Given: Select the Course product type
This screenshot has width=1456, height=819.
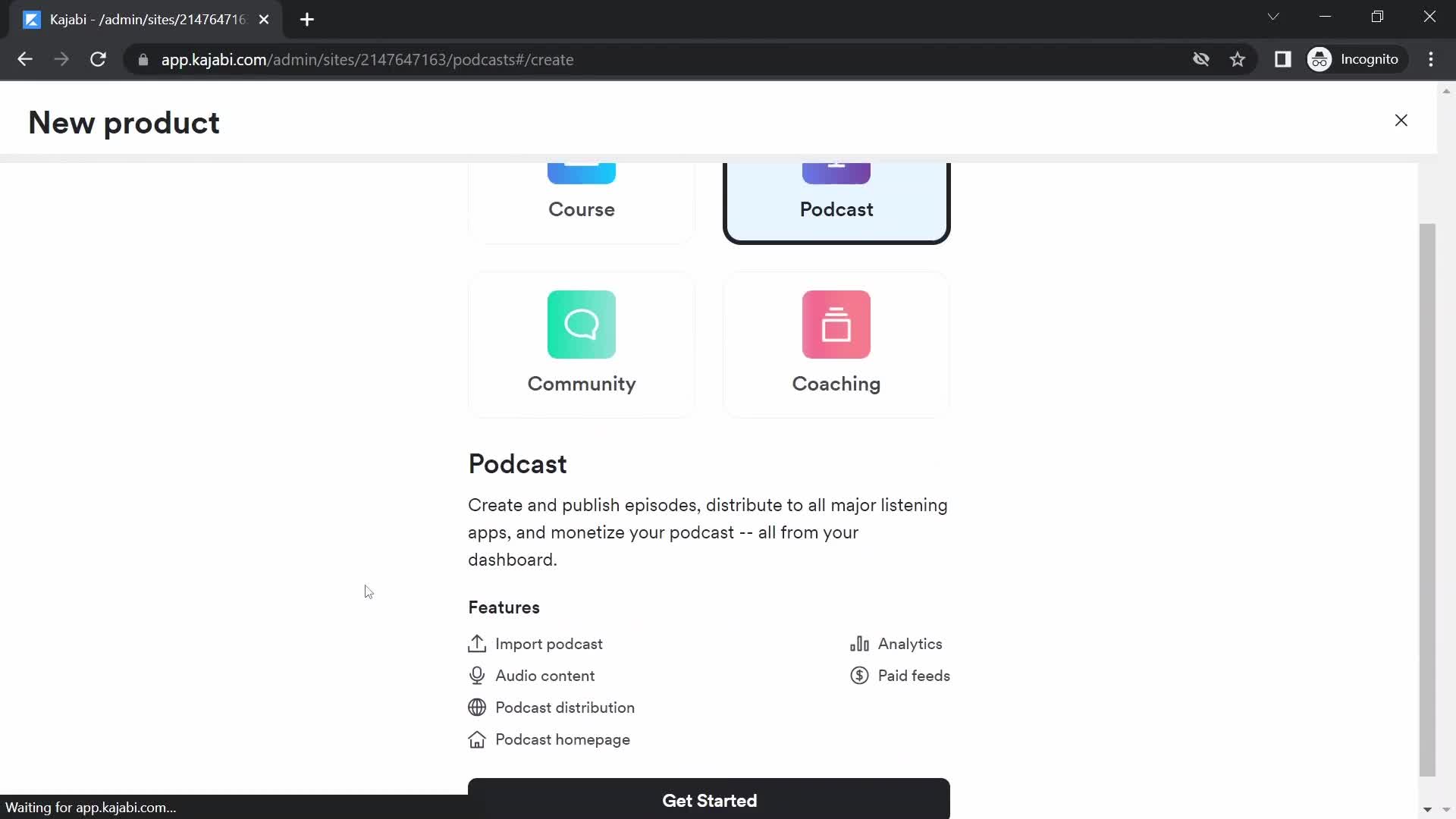Looking at the screenshot, I should point(582,192).
